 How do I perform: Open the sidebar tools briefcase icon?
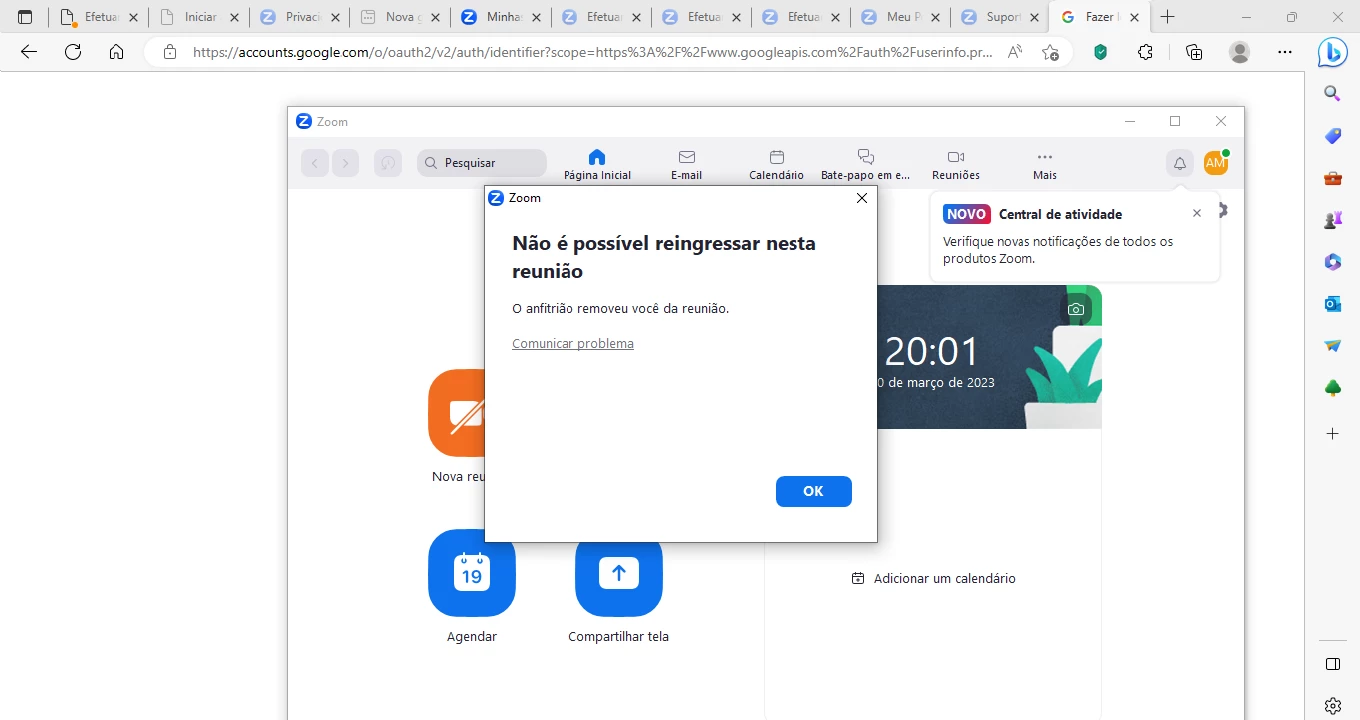tap(1332, 178)
